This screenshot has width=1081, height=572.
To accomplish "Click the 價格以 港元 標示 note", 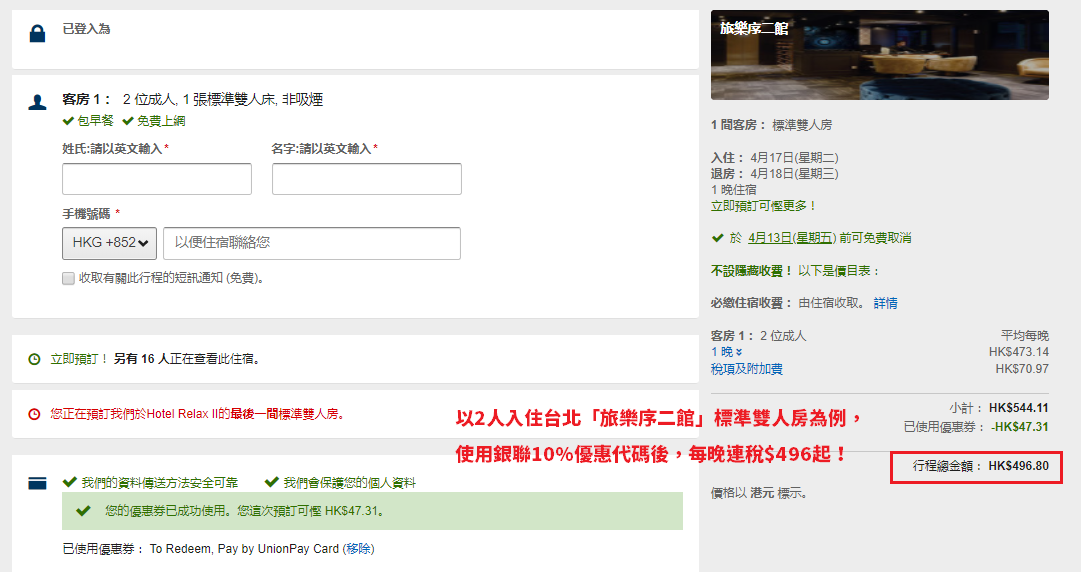I will click(x=759, y=493).
